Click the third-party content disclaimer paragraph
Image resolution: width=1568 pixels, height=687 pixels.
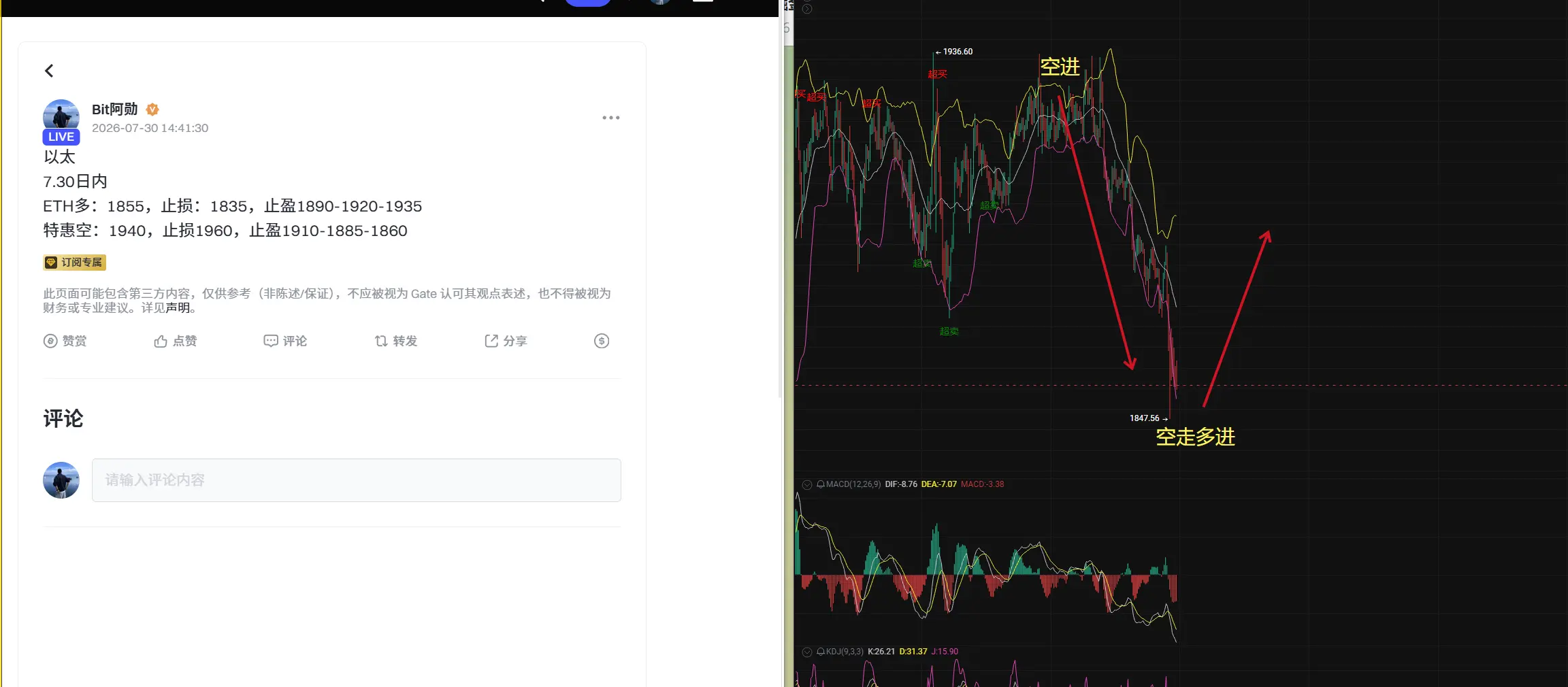point(327,301)
